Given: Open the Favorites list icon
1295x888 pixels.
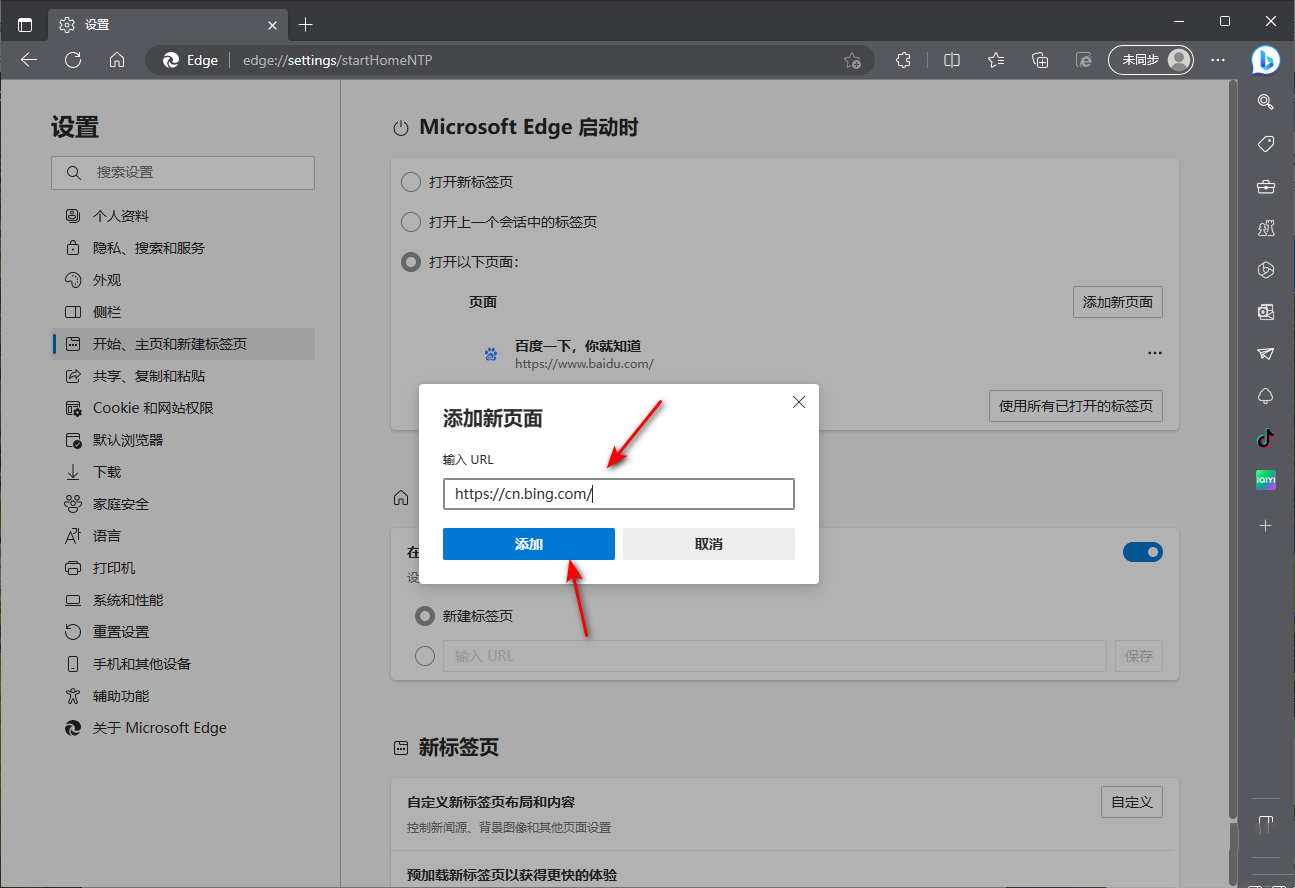Looking at the screenshot, I should pyautogui.click(x=996, y=60).
